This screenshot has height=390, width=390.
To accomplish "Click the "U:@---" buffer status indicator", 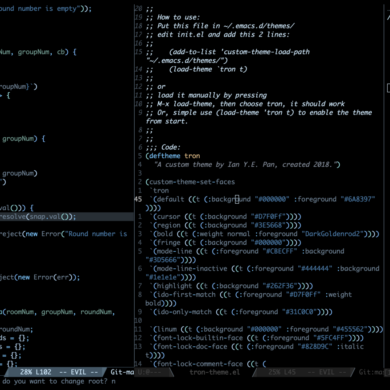I will point(149,372).
